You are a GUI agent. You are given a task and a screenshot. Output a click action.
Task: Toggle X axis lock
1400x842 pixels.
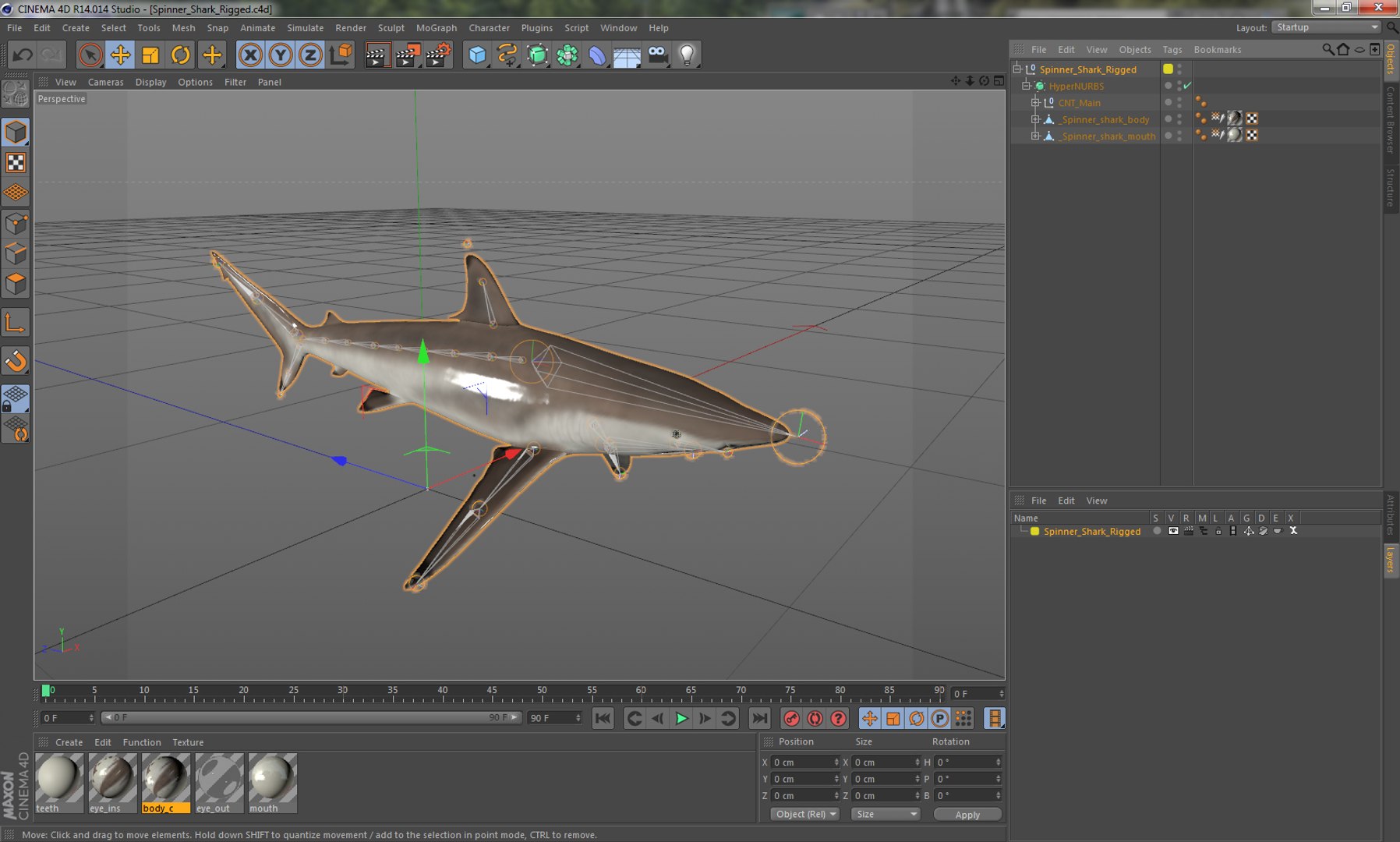point(250,55)
